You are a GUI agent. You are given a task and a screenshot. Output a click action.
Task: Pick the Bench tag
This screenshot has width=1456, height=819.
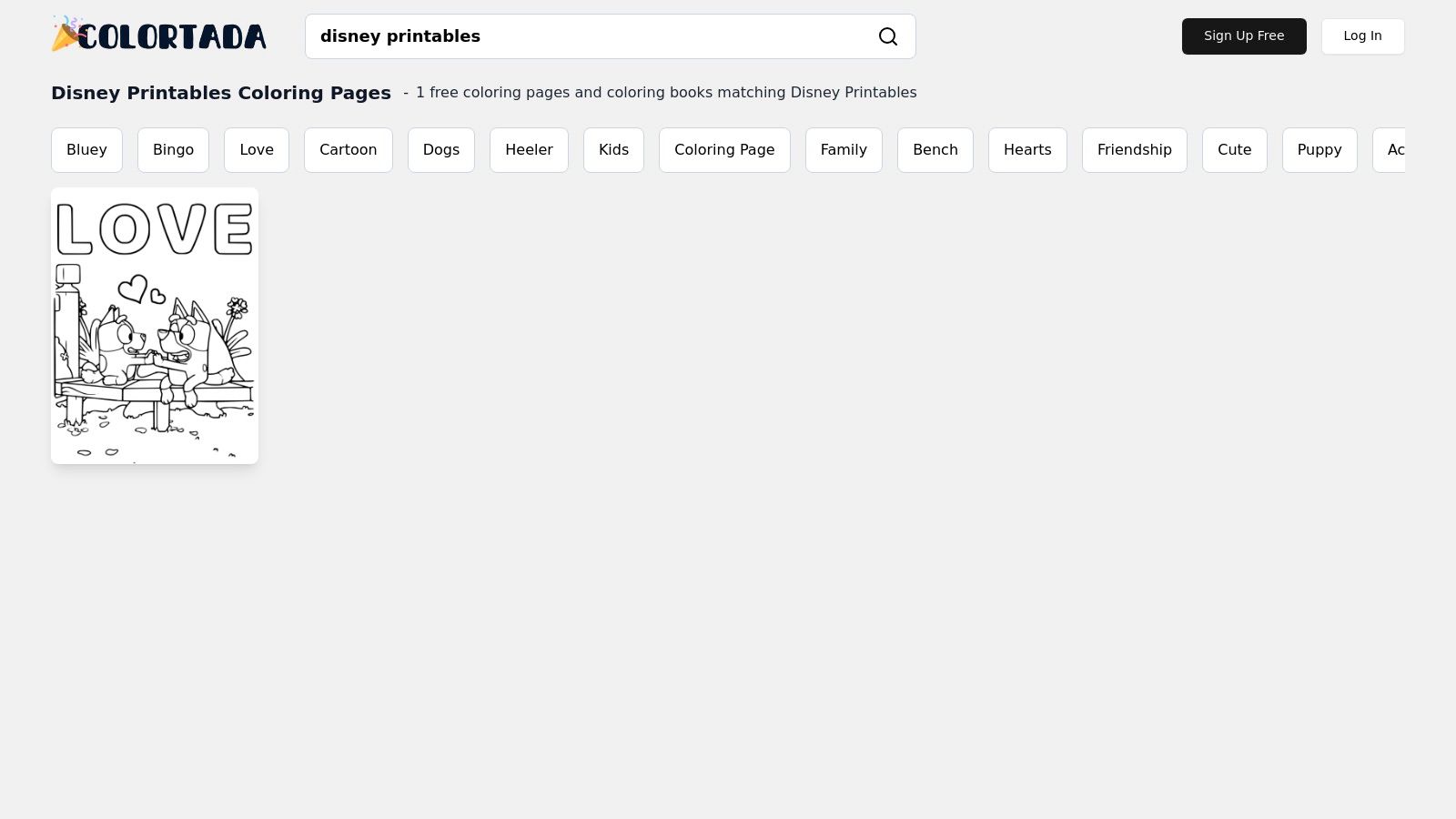click(x=935, y=150)
